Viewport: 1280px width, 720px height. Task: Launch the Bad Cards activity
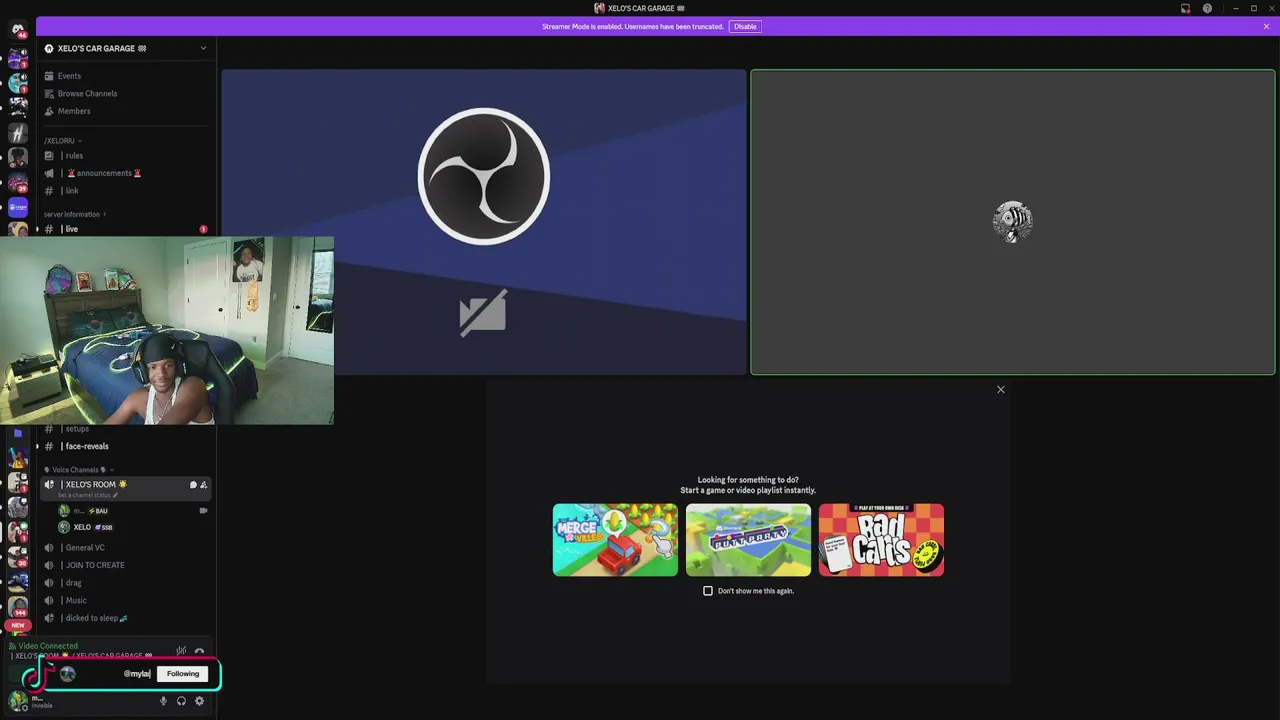881,540
